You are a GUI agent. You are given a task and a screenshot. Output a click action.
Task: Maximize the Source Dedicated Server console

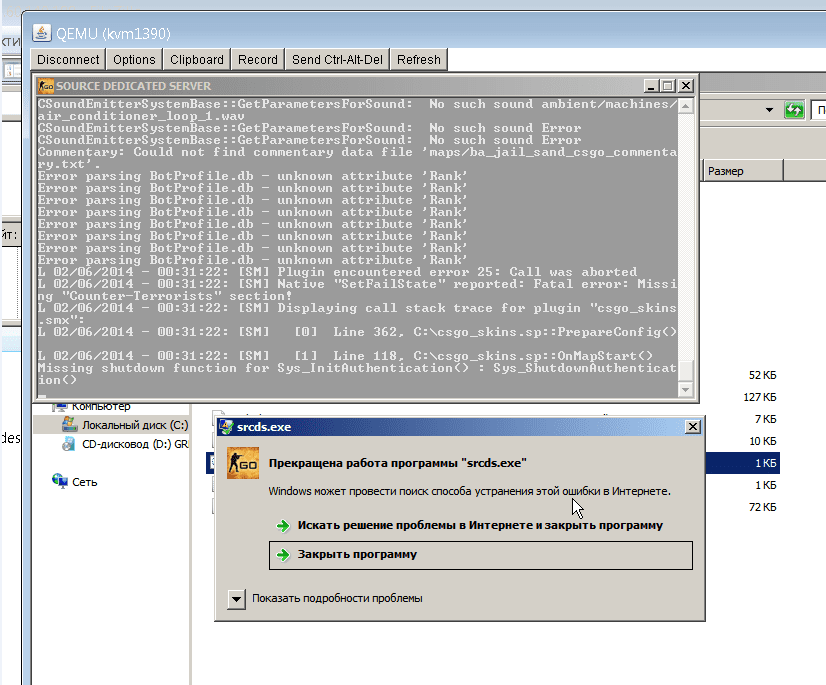667,85
